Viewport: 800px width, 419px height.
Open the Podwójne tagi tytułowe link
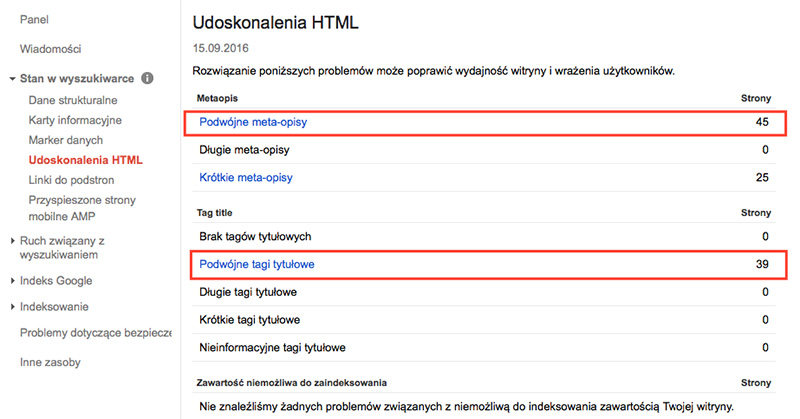pyautogui.click(x=263, y=264)
